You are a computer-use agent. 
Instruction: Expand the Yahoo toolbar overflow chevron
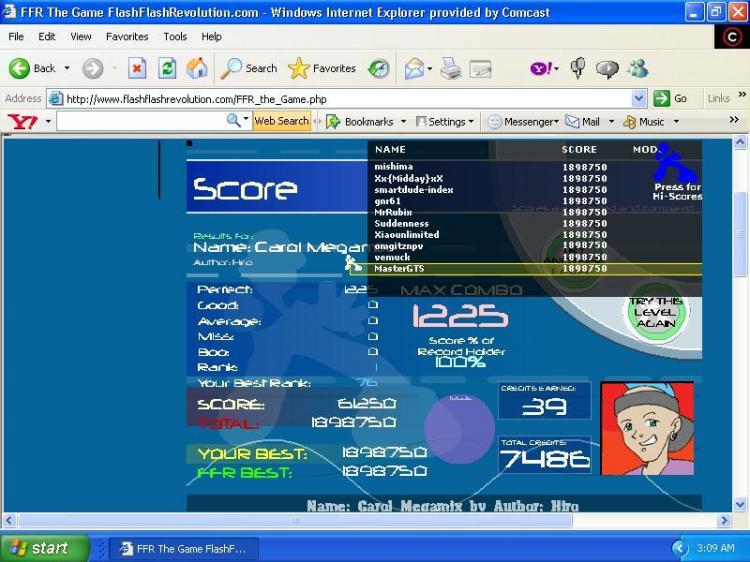click(x=734, y=119)
